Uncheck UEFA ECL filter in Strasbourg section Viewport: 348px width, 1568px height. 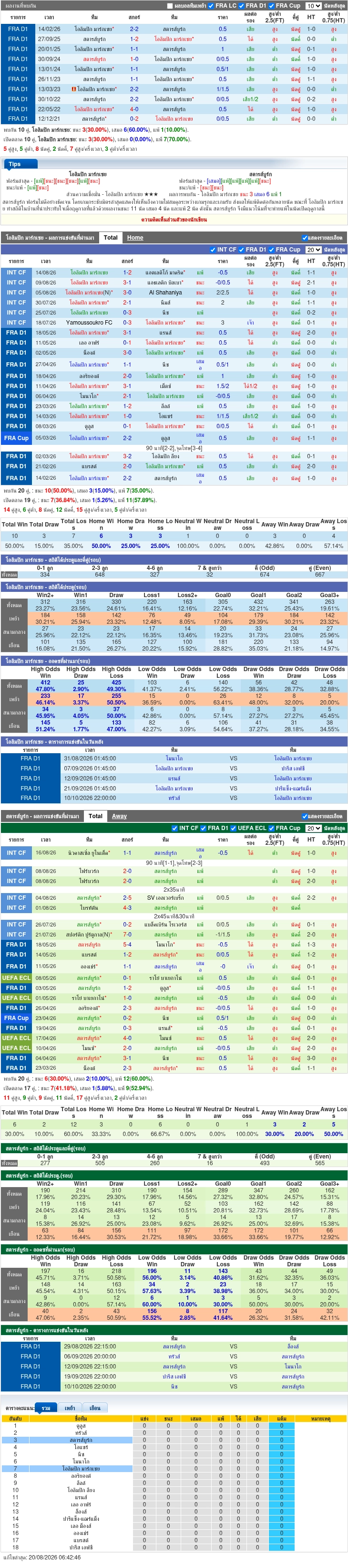[x=234, y=828]
